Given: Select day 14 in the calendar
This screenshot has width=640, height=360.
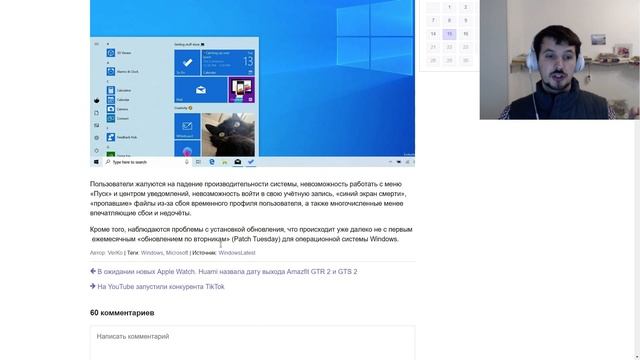Looking at the screenshot, I should [x=433, y=34].
